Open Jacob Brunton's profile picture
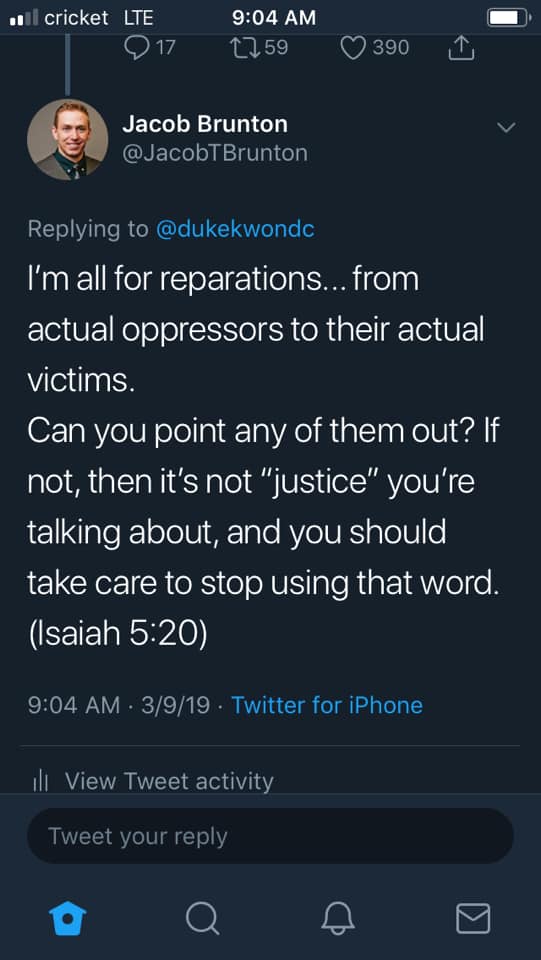 click(67, 140)
